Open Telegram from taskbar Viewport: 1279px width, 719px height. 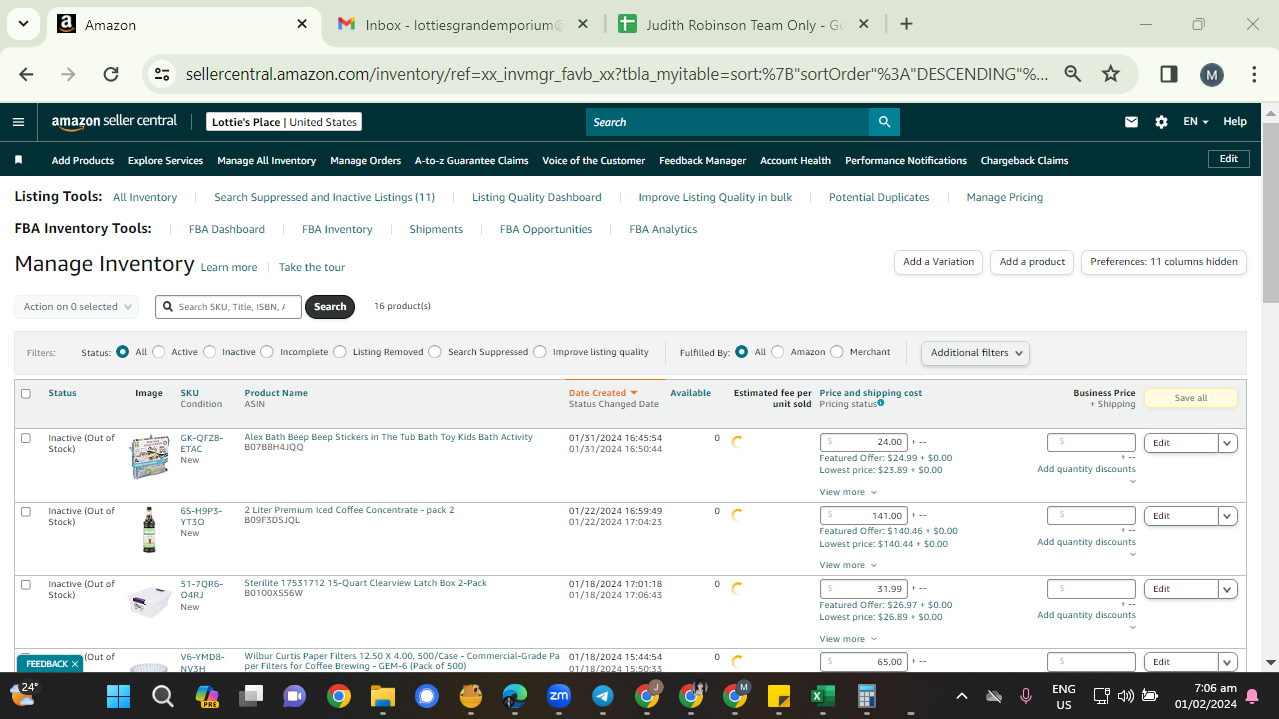click(x=603, y=696)
